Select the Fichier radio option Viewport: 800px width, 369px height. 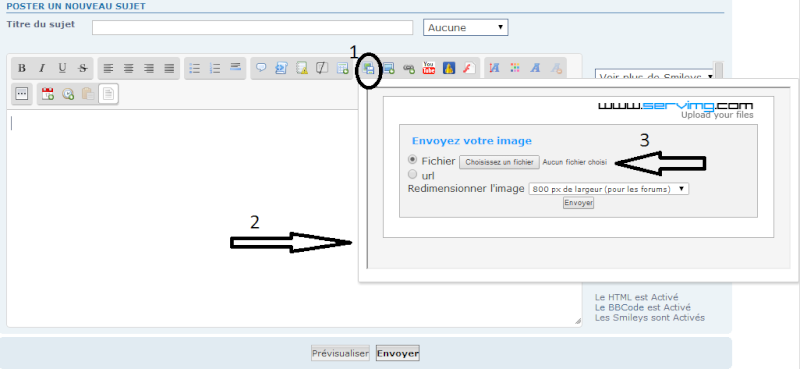coord(413,160)
